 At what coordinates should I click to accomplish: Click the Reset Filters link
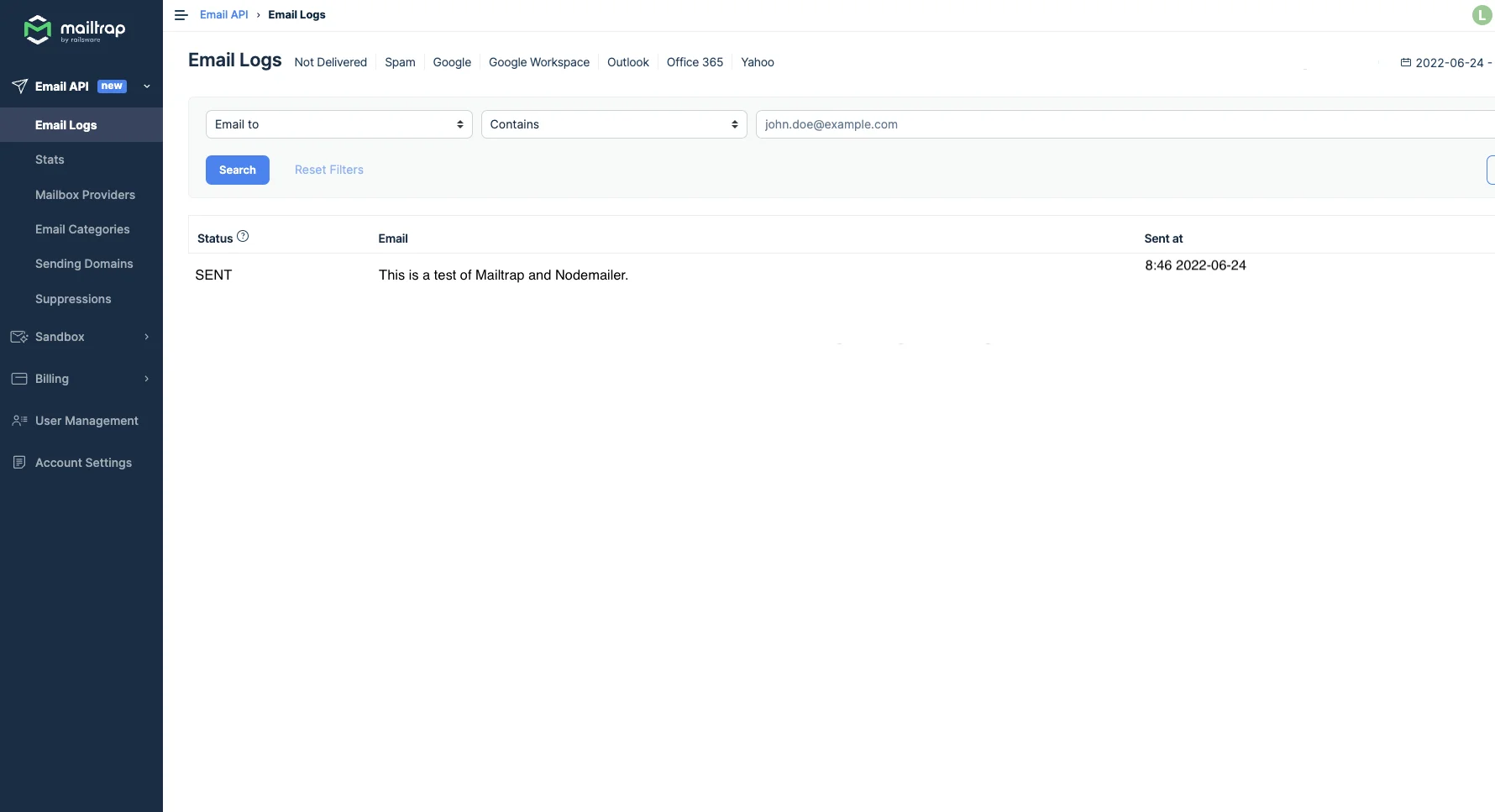pos(328,170)
